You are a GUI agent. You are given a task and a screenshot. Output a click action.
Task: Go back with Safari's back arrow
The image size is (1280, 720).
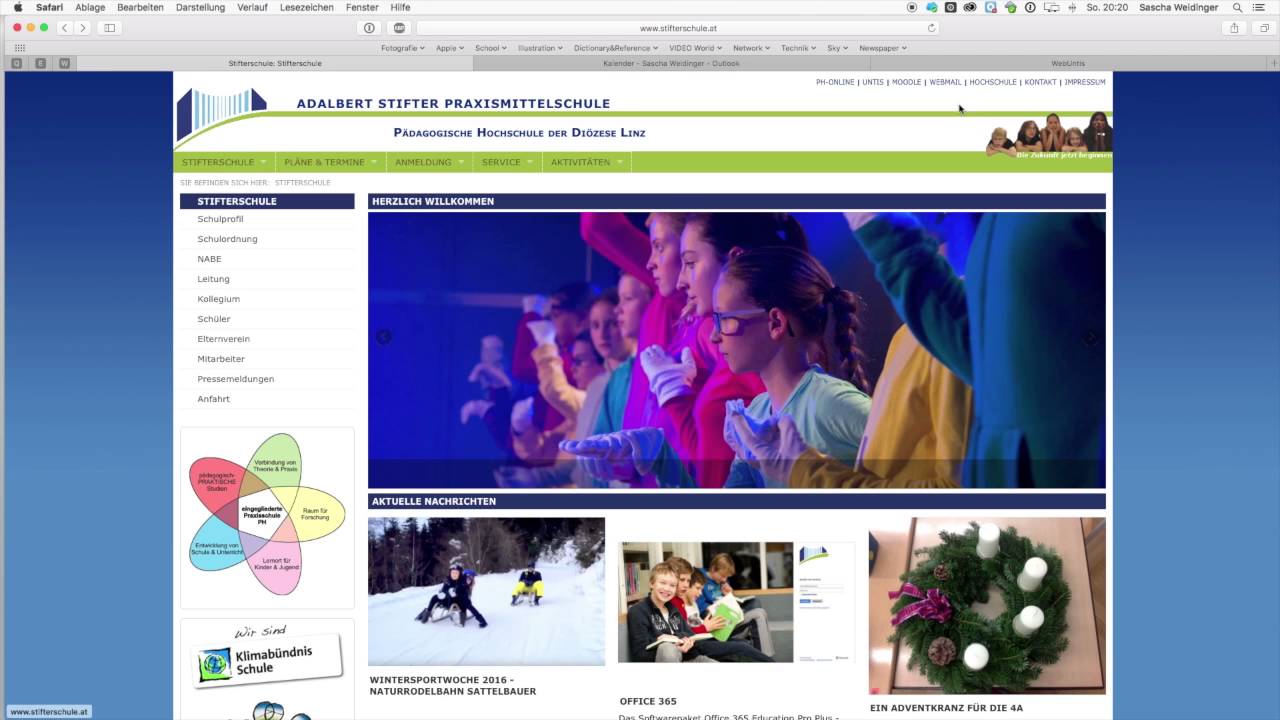point(65,28)
